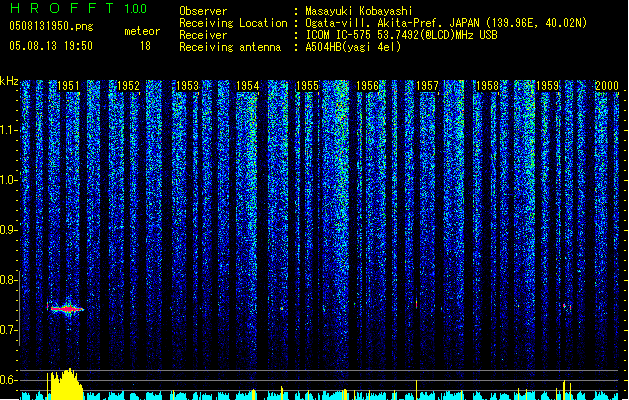Click the 1951 time marker
This screenshot has width=629, height=400.
coord(68,86)
